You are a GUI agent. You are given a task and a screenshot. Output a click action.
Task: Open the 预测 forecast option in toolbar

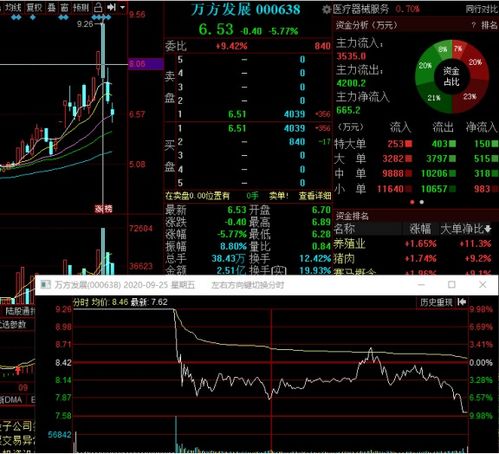coord(81,7)
